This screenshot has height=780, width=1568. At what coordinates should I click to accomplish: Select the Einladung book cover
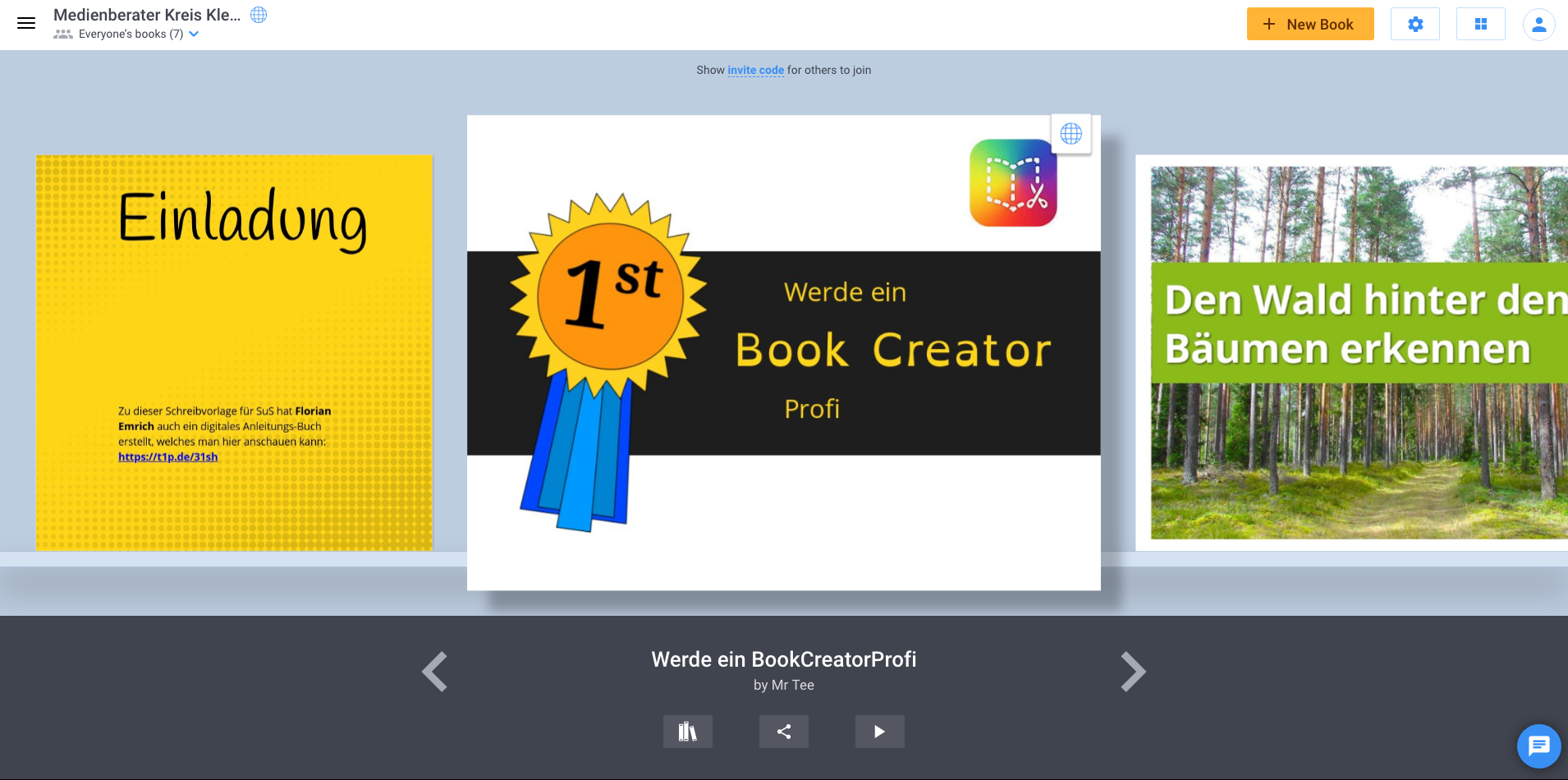[x=234, y=353]
